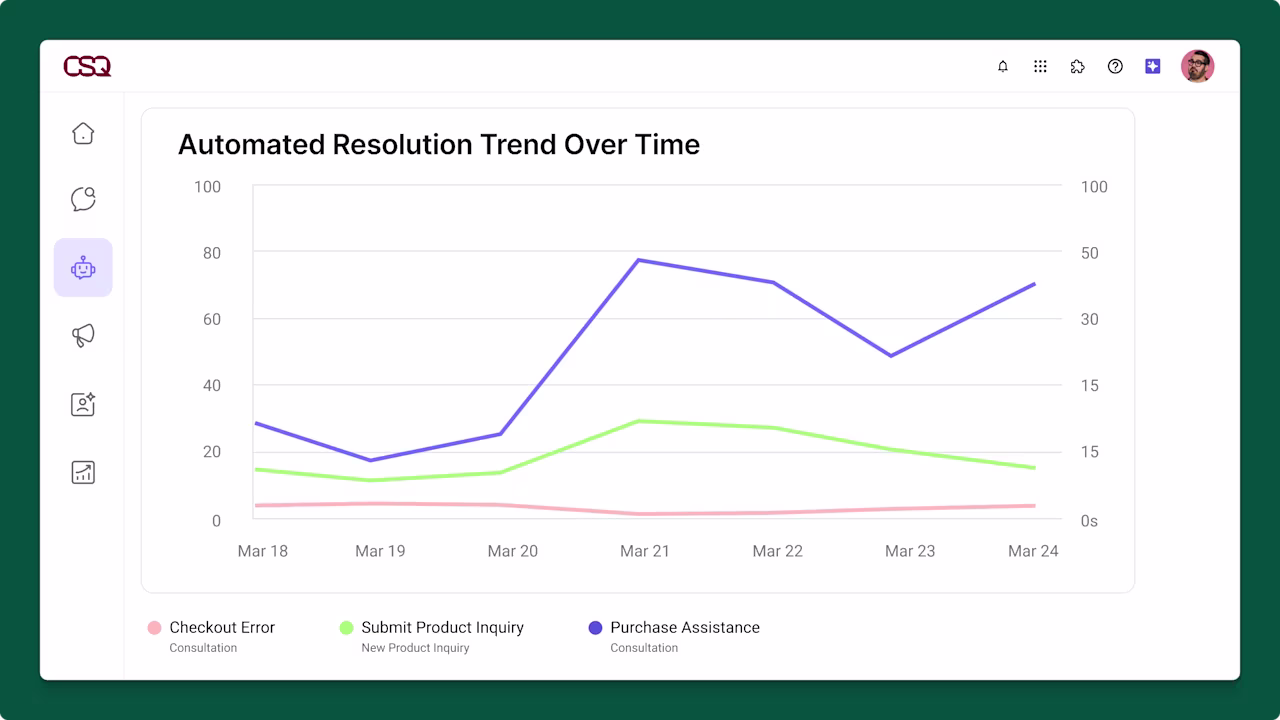Toggle the Purchase Assistance legend swatch

click(x=595, y=628)
